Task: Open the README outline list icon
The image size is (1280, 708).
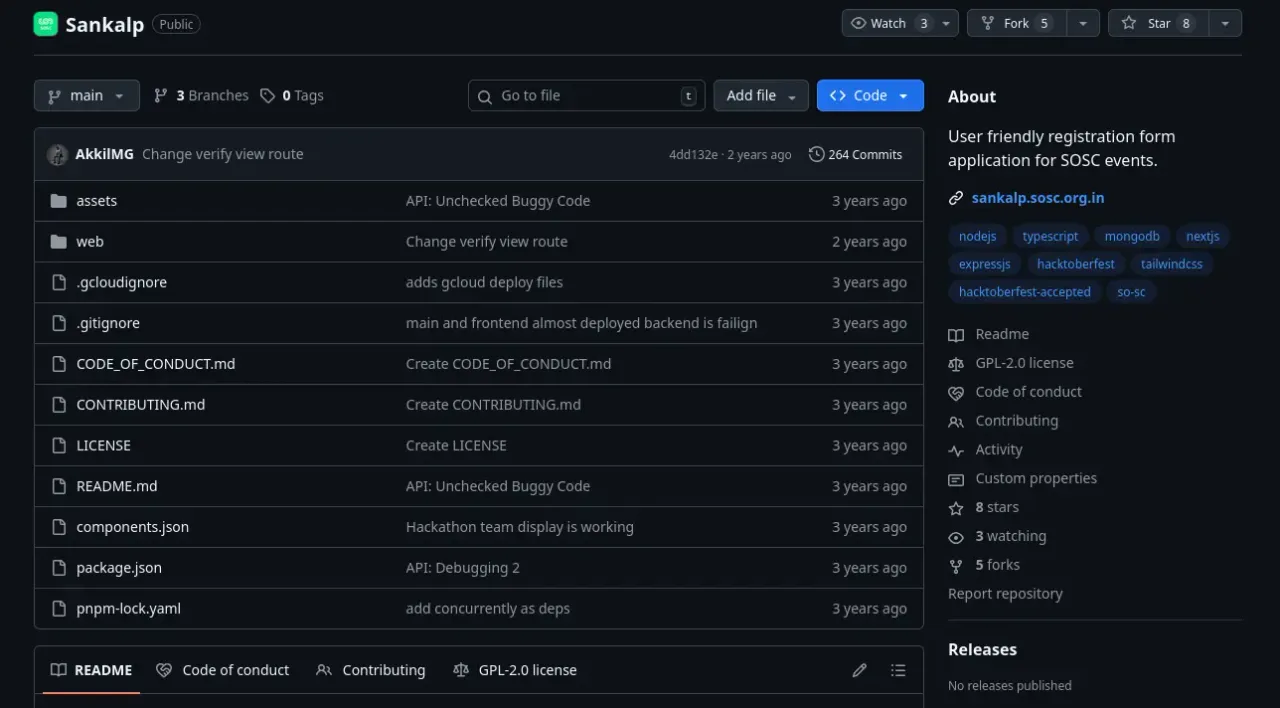Action: (898, 670)
